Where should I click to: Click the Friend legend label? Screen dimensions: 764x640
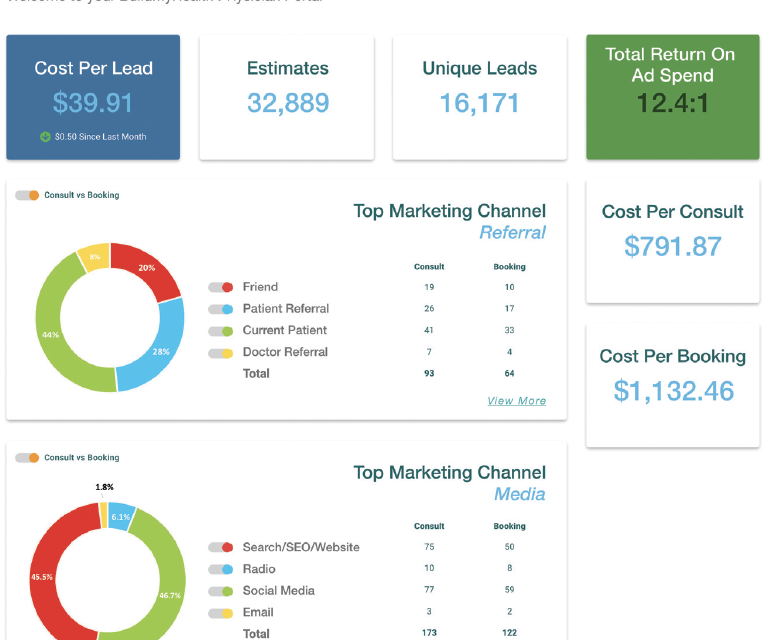click(260, 287)
